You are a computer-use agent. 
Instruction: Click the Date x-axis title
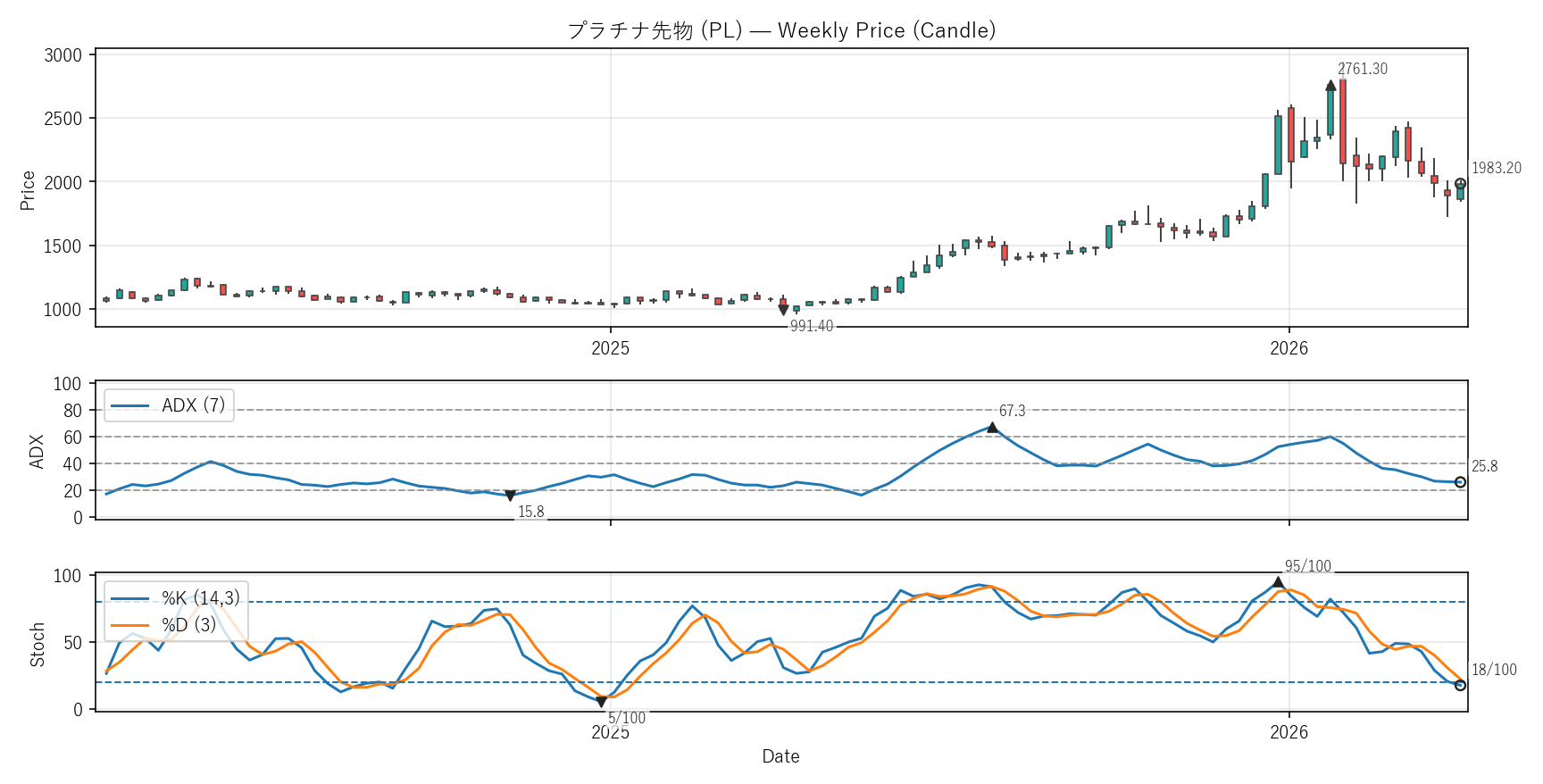point(780,756)
